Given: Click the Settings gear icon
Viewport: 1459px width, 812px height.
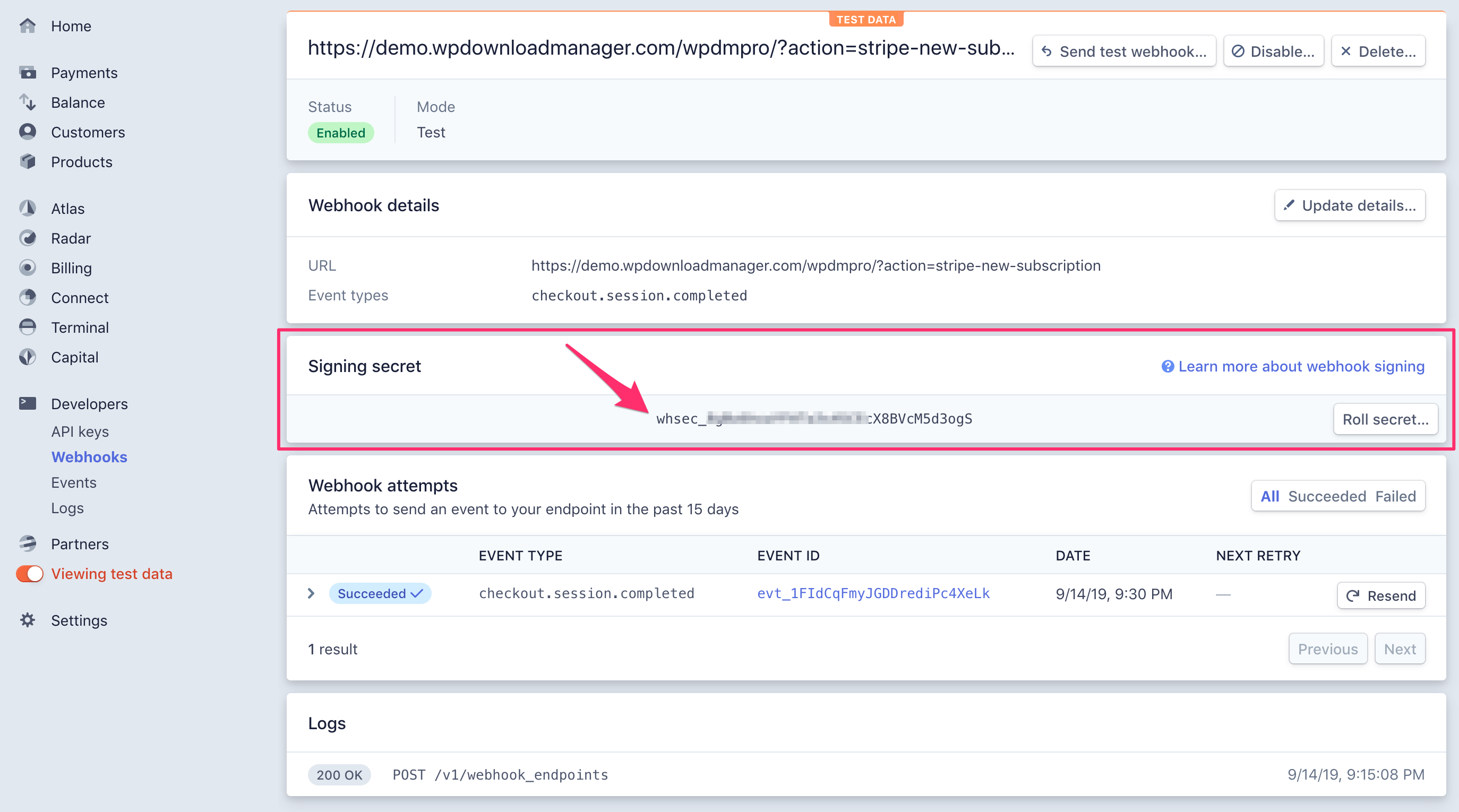Looking at the screenshot, I should (x=27, y=620).
